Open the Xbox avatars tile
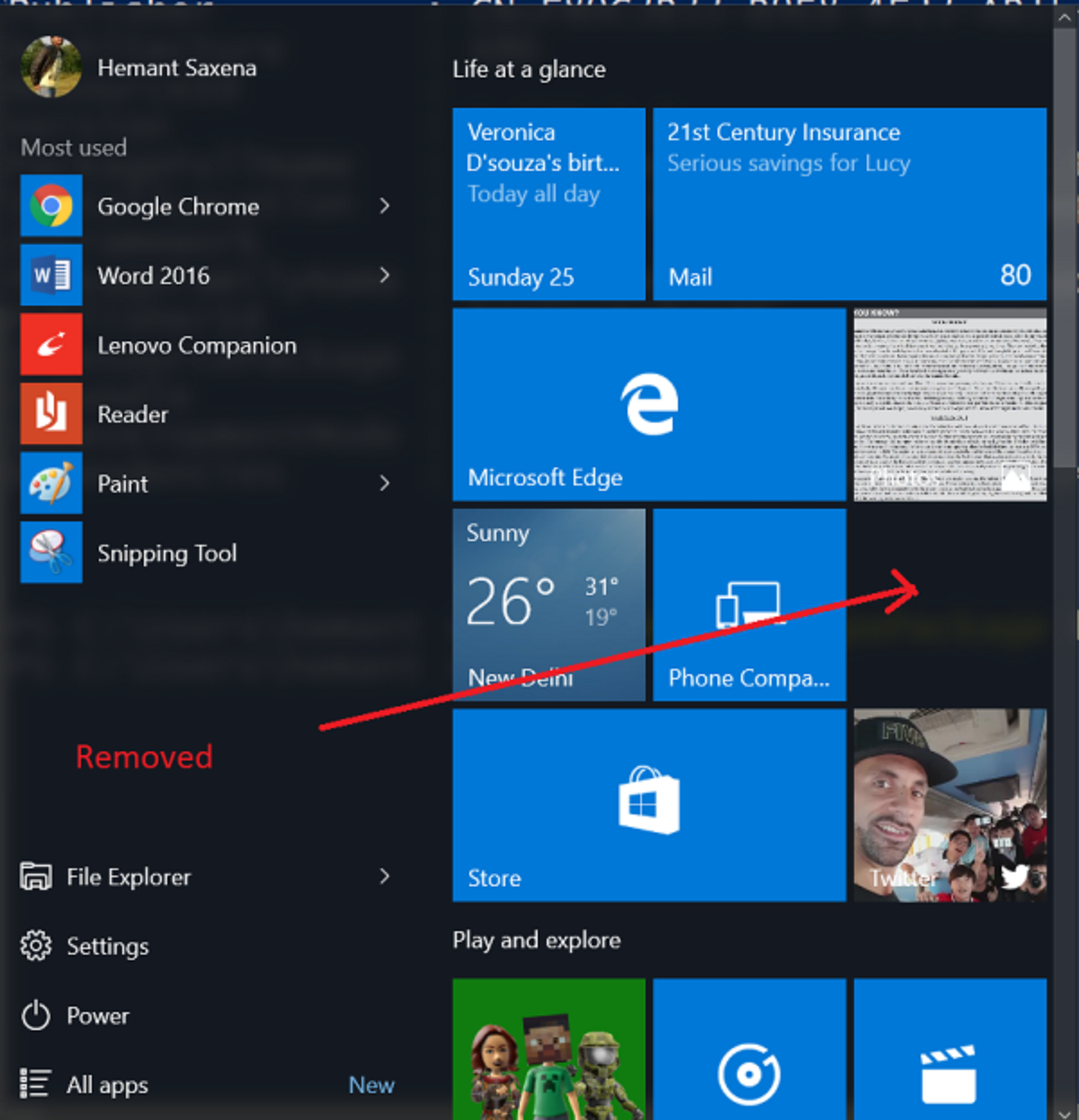Image resolution: width=1079 pixels, height=1120 pixels. pos(549,1049)
